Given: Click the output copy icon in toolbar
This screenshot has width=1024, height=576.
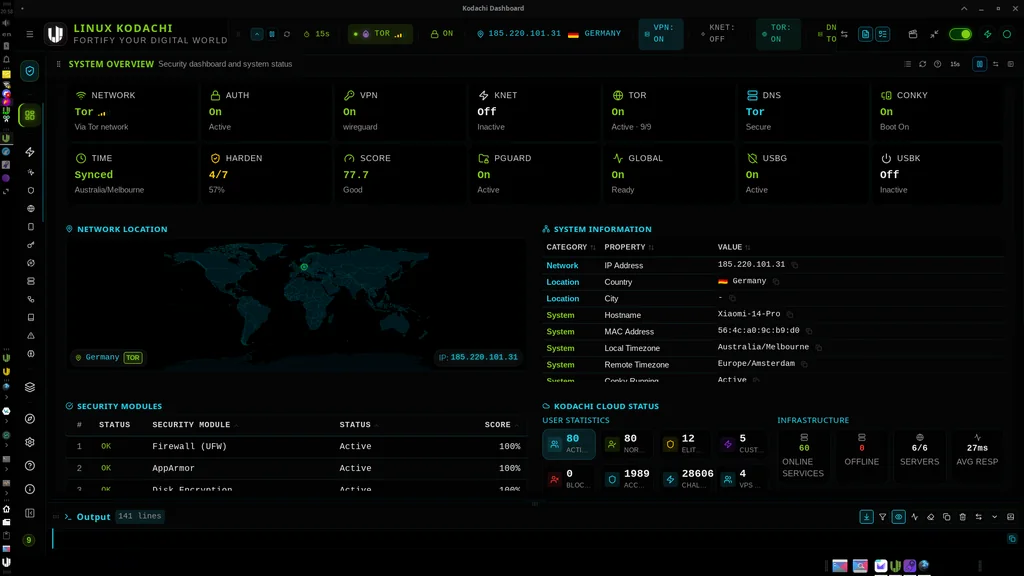Looking at the screenshot, I should [946, 517].
